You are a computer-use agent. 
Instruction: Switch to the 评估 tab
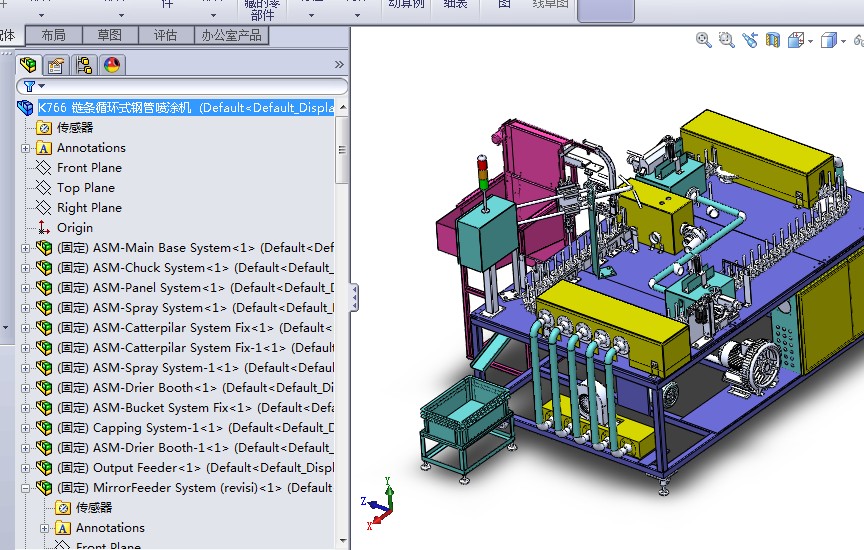tap(166, 35)
